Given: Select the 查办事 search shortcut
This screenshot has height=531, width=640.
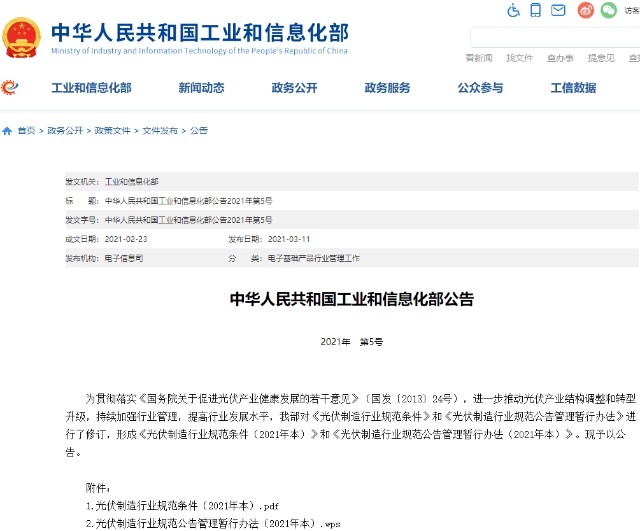Looking at the screenshot, I should [560, 58].
